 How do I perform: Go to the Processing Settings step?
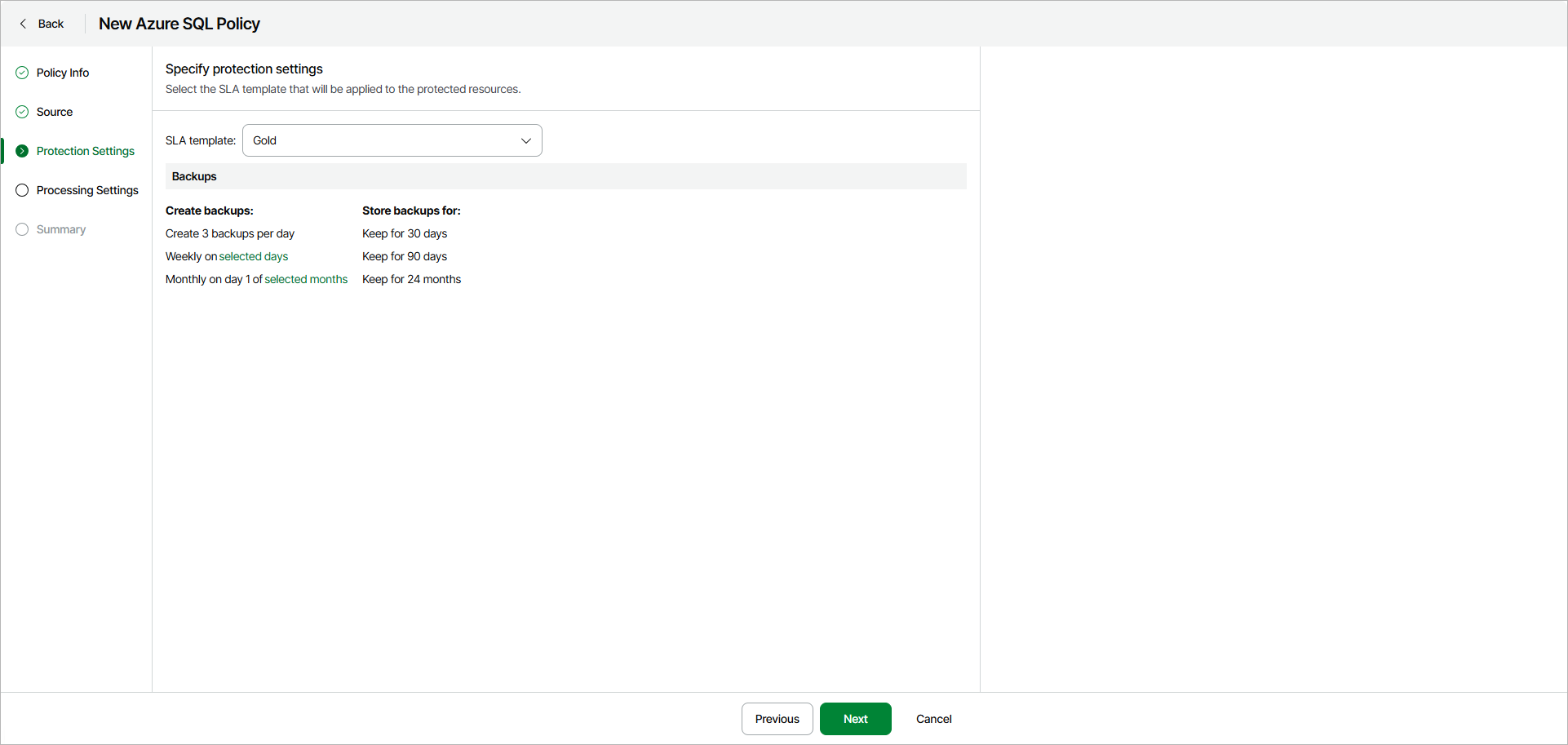coord(88,190)
